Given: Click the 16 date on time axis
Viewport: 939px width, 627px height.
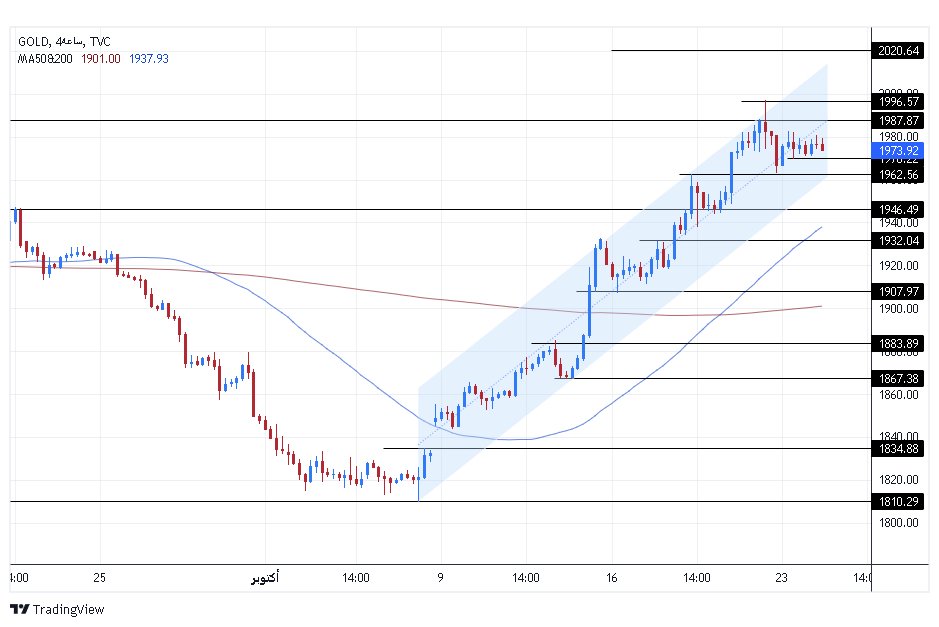Looking at the screenshot, I should [x=611, y=578].
